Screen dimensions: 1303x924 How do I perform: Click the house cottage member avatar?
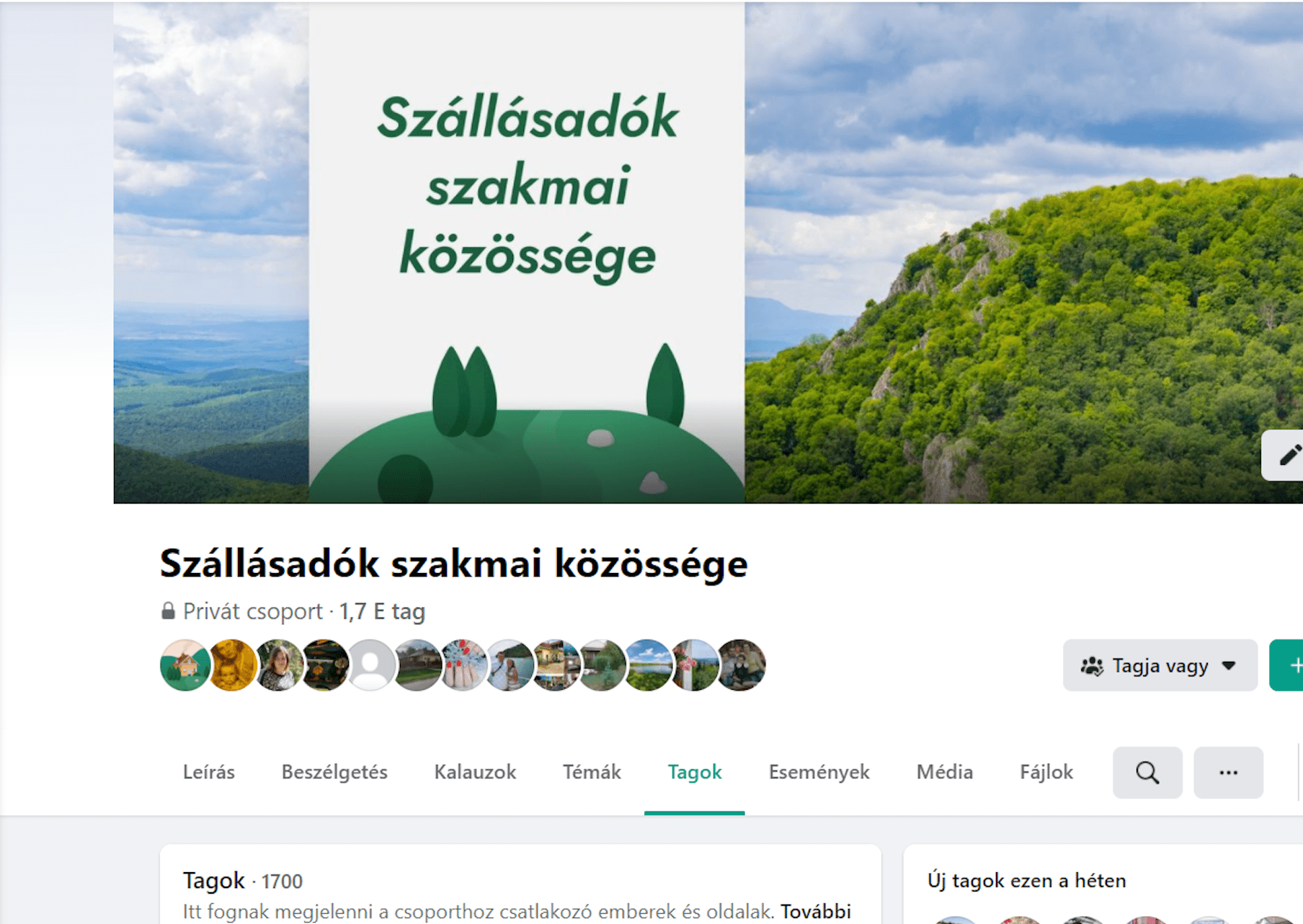pyautogui.click(x=185, y=665)
